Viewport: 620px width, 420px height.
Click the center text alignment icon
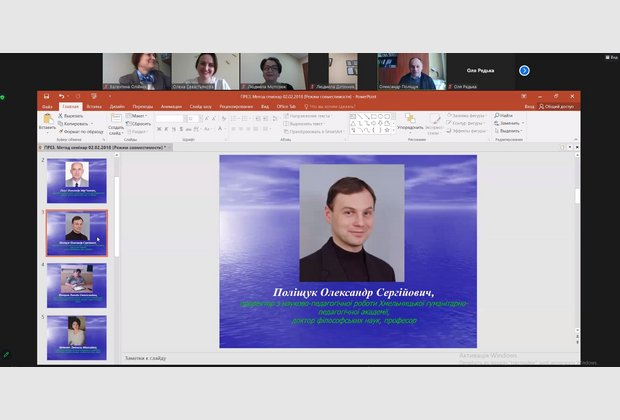point(241,129)
